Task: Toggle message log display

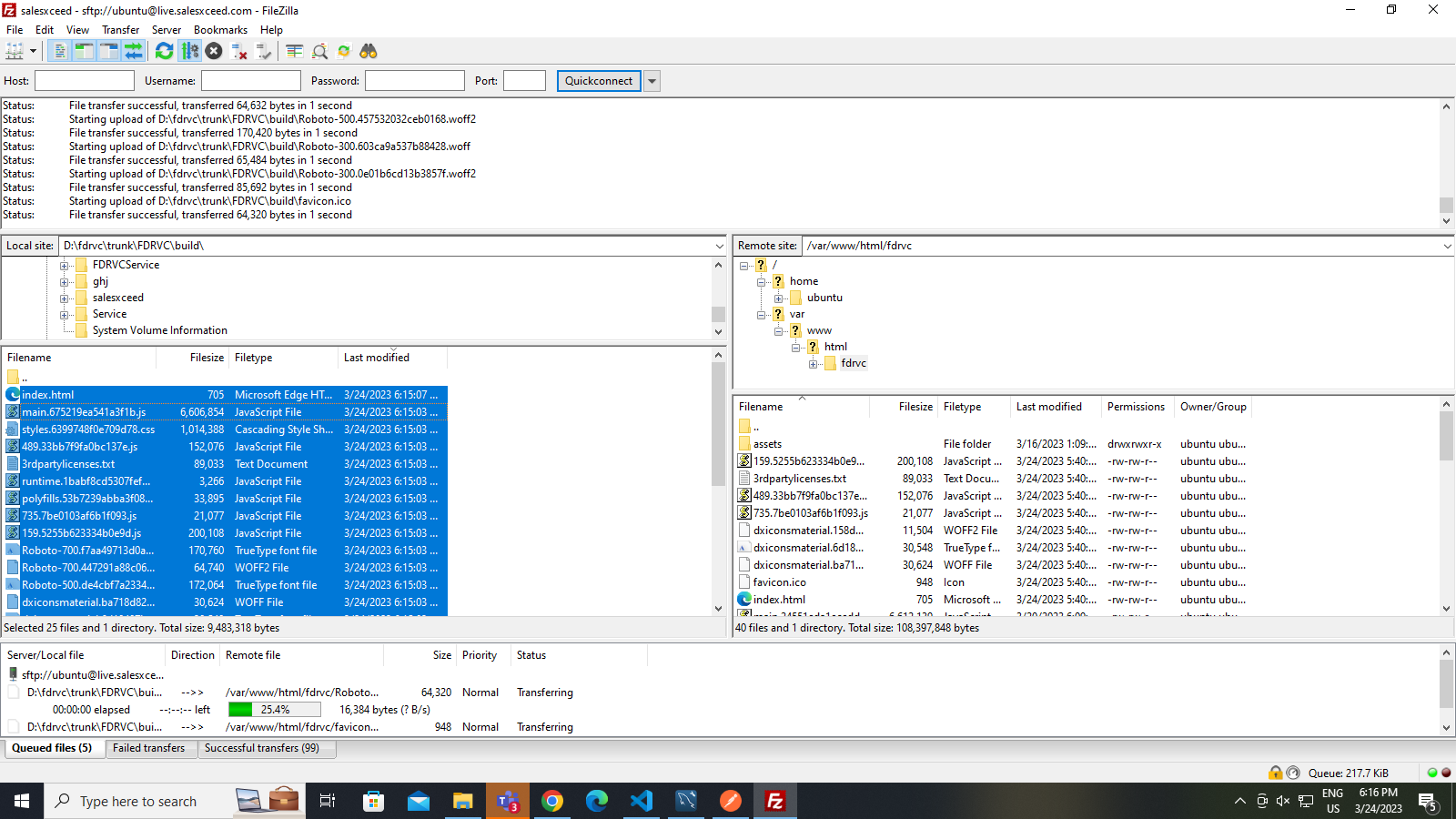Action: [60, 52]
